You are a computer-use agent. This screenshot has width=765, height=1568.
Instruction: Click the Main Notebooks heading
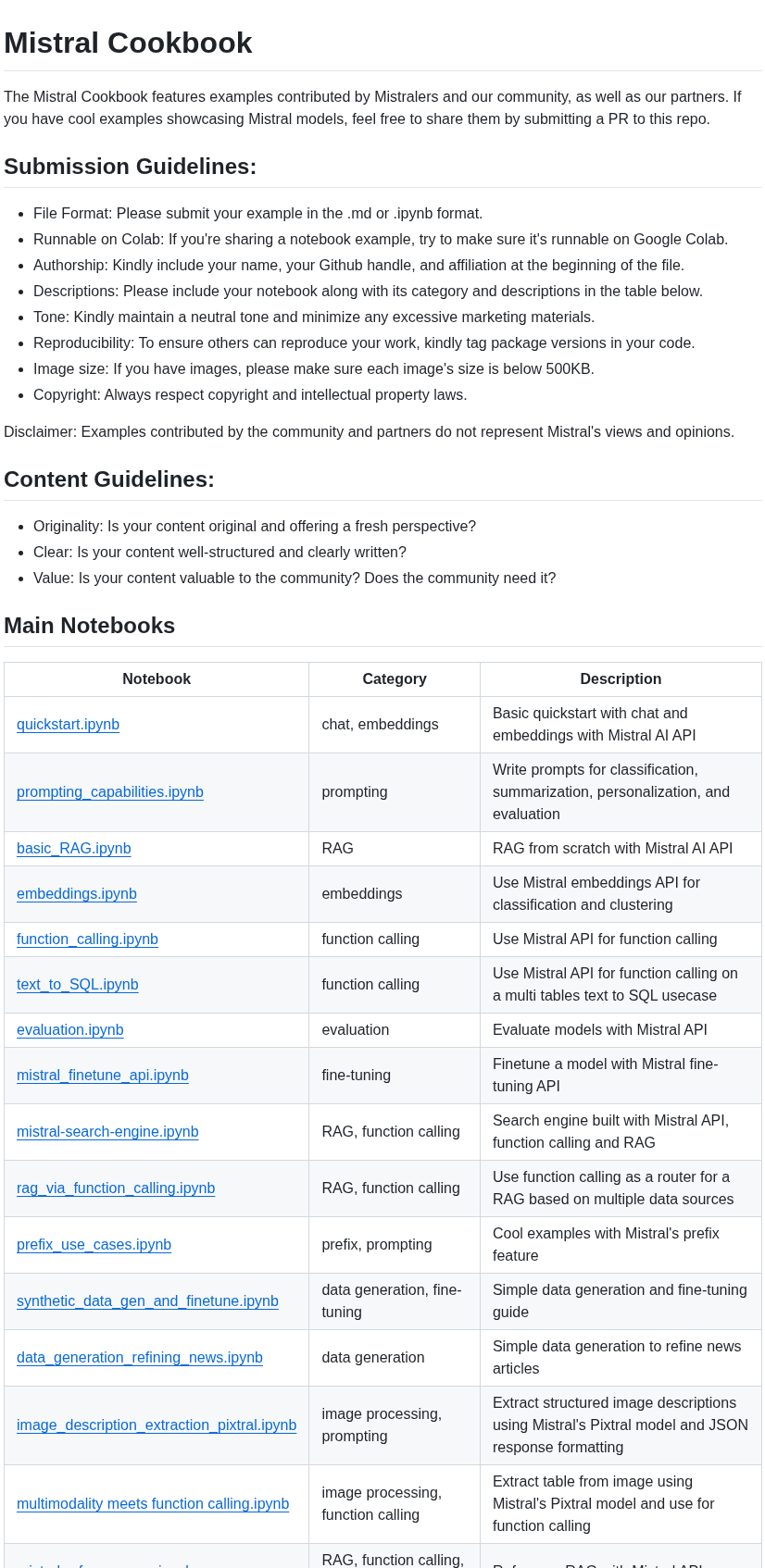click(x=90, y=626)
